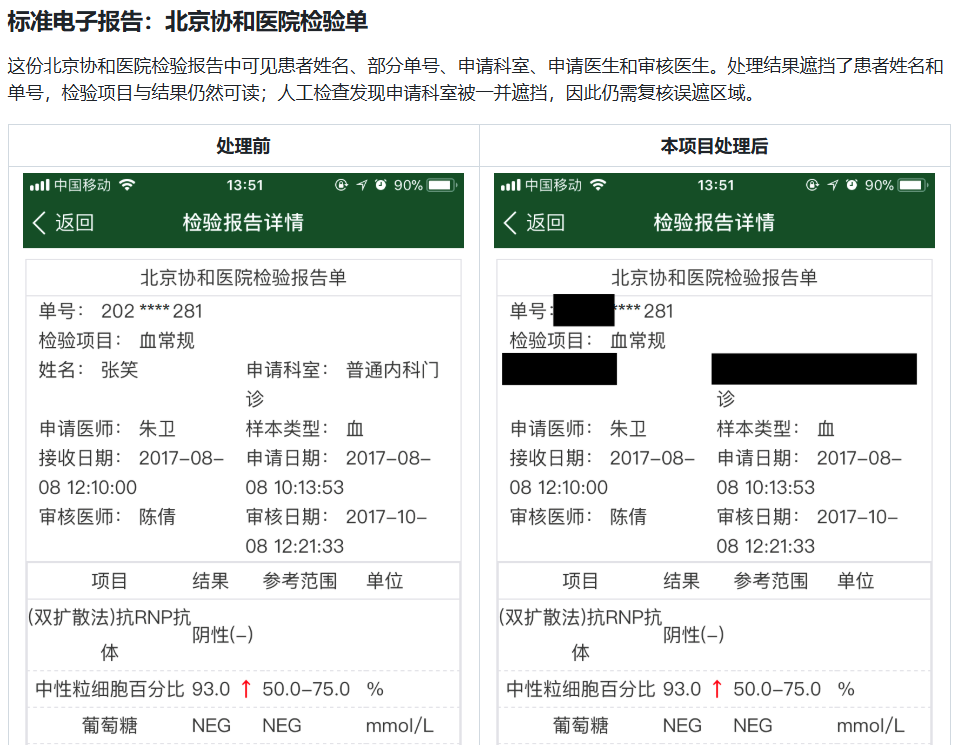The height and width of the screenshot is (745, 965).
Task: Click 样本类型 血 in the left report
Action: tap(305, 429)
